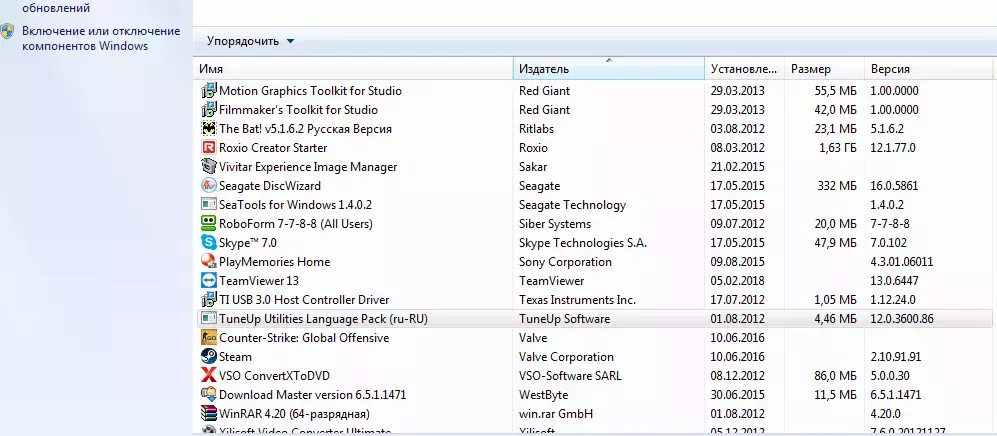The height and width of the screenshot is (436, 997).
Task: Click the WinRAR 4.20 icon
Action: pos(209,414)
